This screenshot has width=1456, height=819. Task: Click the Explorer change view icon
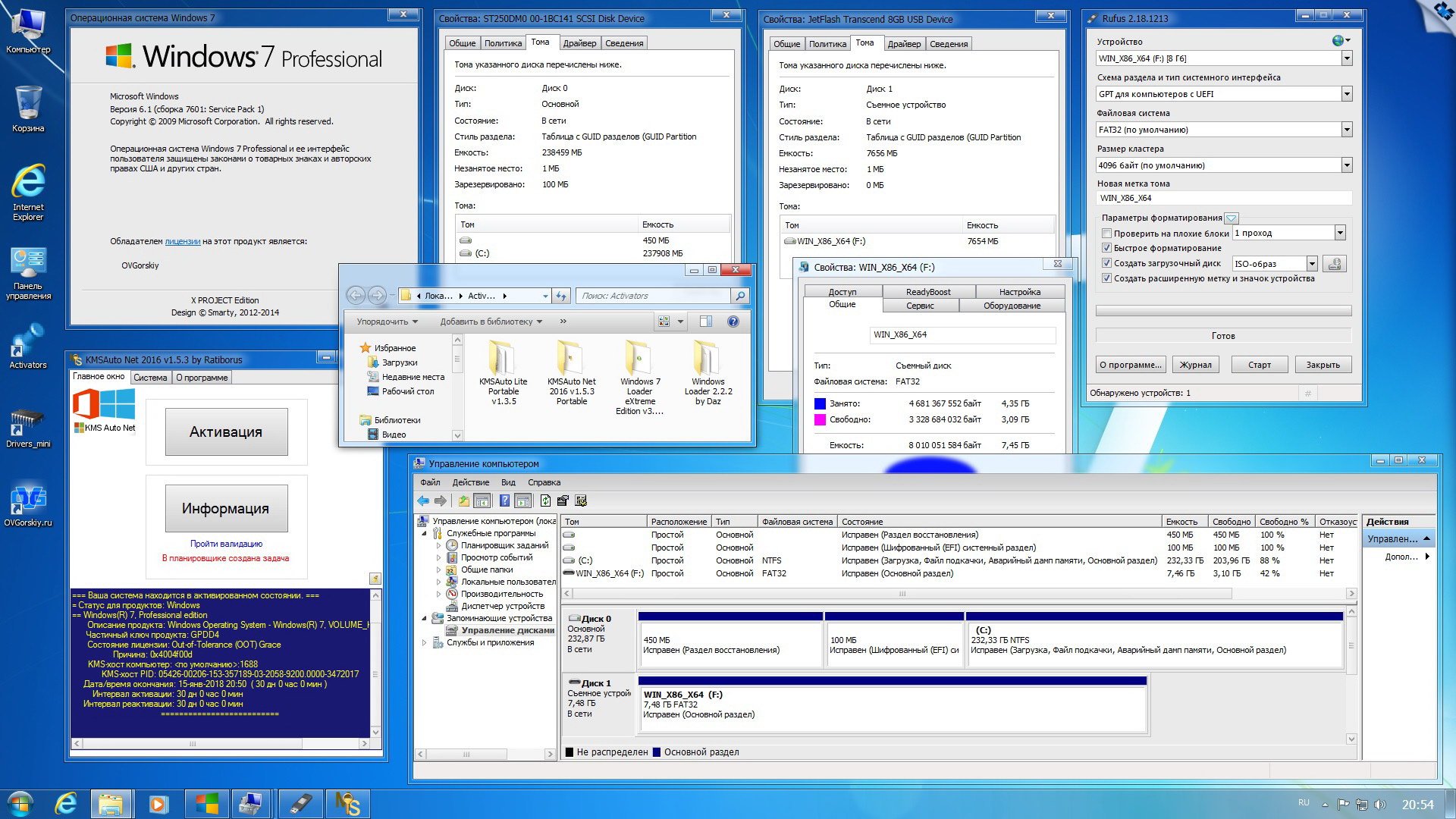[664, 322]
